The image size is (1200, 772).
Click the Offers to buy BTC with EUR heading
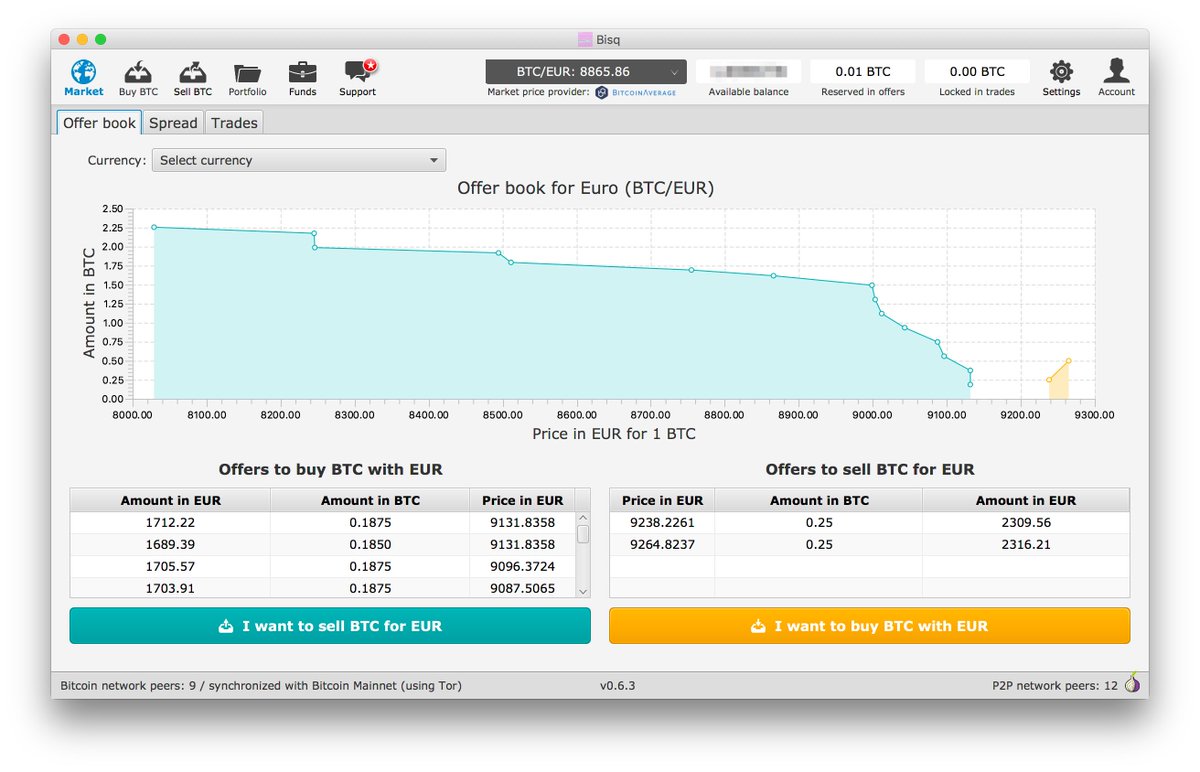tap(330, 469)
